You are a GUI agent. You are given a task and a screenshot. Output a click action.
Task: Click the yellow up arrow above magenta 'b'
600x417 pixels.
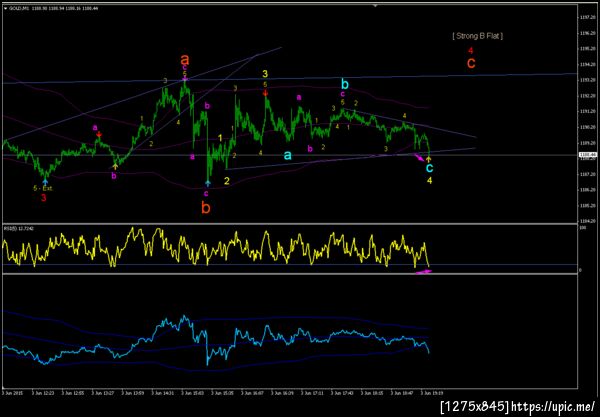click(x=115, y=166)
